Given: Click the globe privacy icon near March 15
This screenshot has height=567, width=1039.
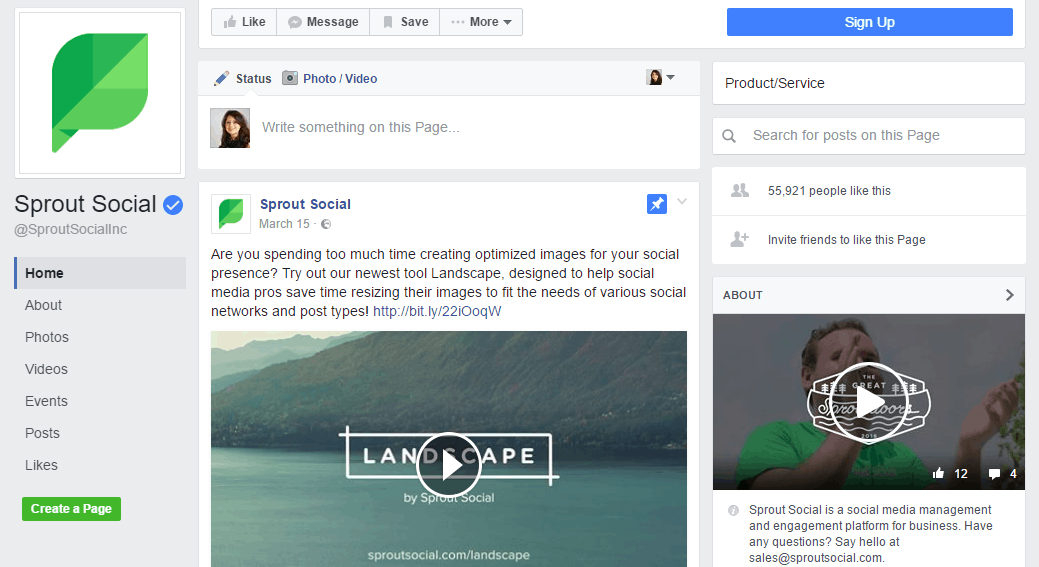Looking at the screenshot, I should click(326, 224).
